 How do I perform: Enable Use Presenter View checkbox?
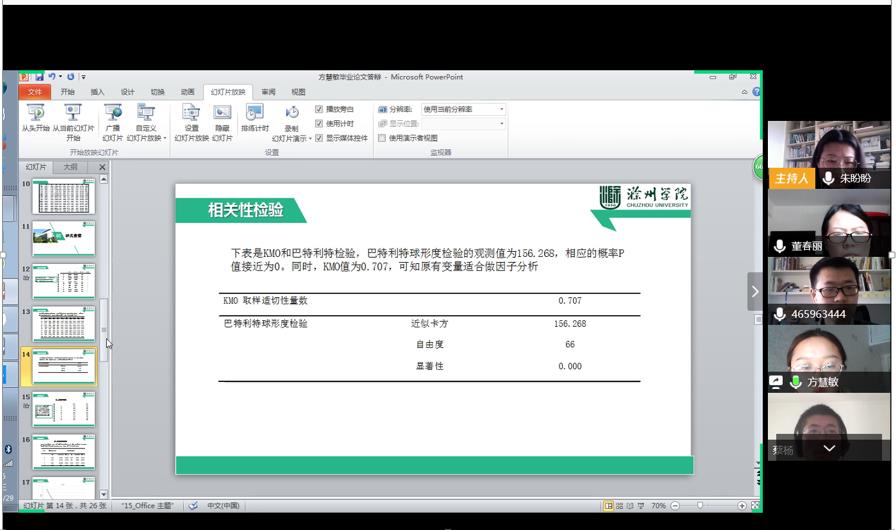(x=382, y=138)
